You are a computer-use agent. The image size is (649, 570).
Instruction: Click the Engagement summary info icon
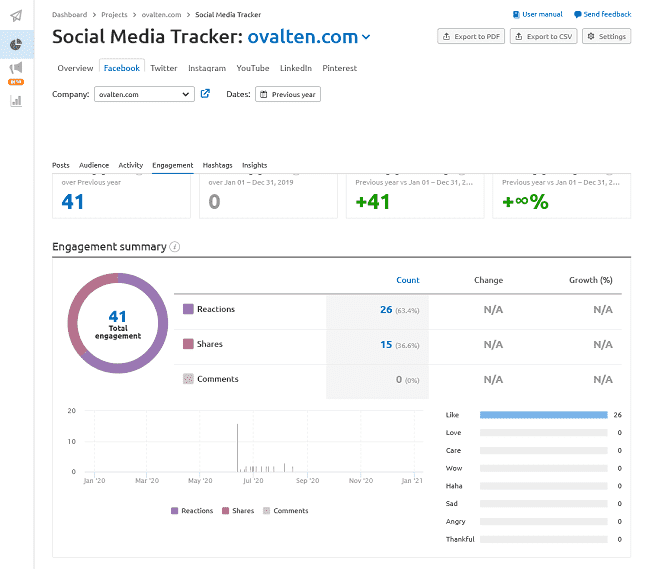tap(175, 247)
